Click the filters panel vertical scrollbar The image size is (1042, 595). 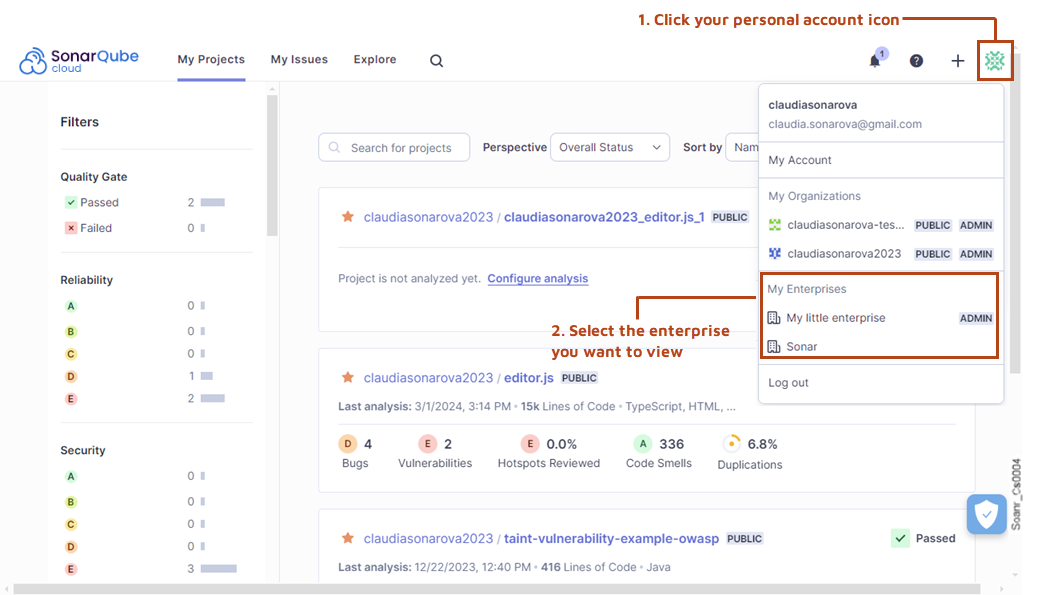point(272,165)
